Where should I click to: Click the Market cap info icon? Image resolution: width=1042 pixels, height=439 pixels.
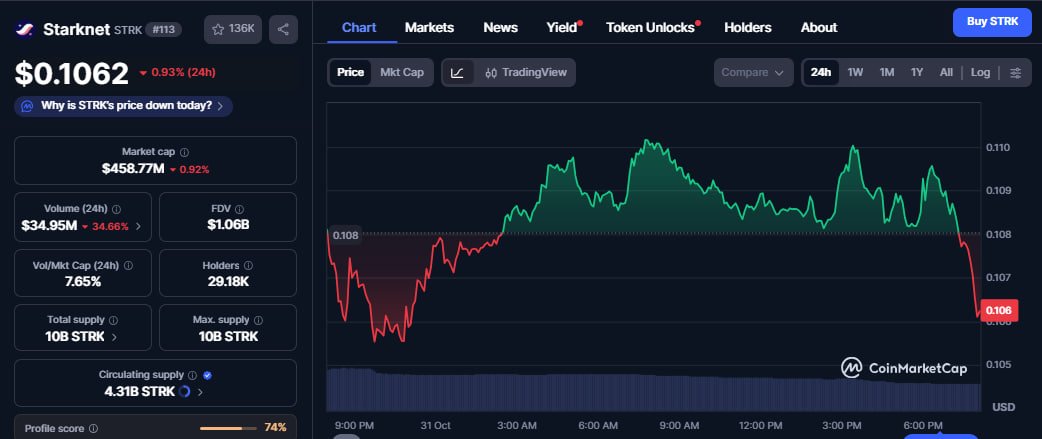point(184,151)
